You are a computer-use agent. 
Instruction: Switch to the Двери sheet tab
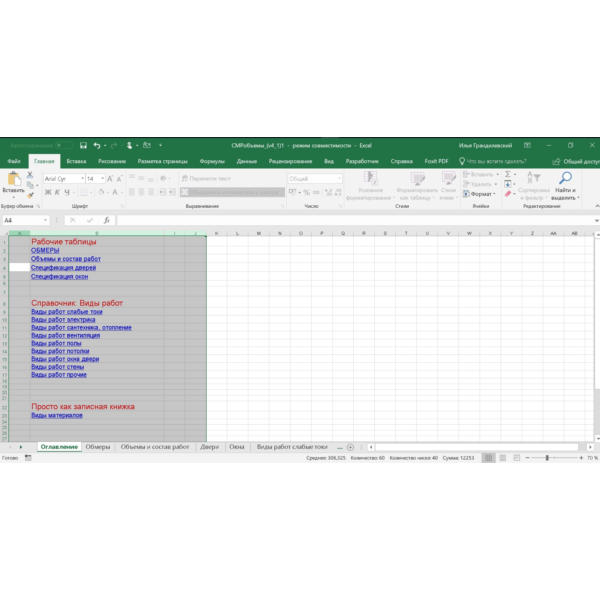[209, 447]
